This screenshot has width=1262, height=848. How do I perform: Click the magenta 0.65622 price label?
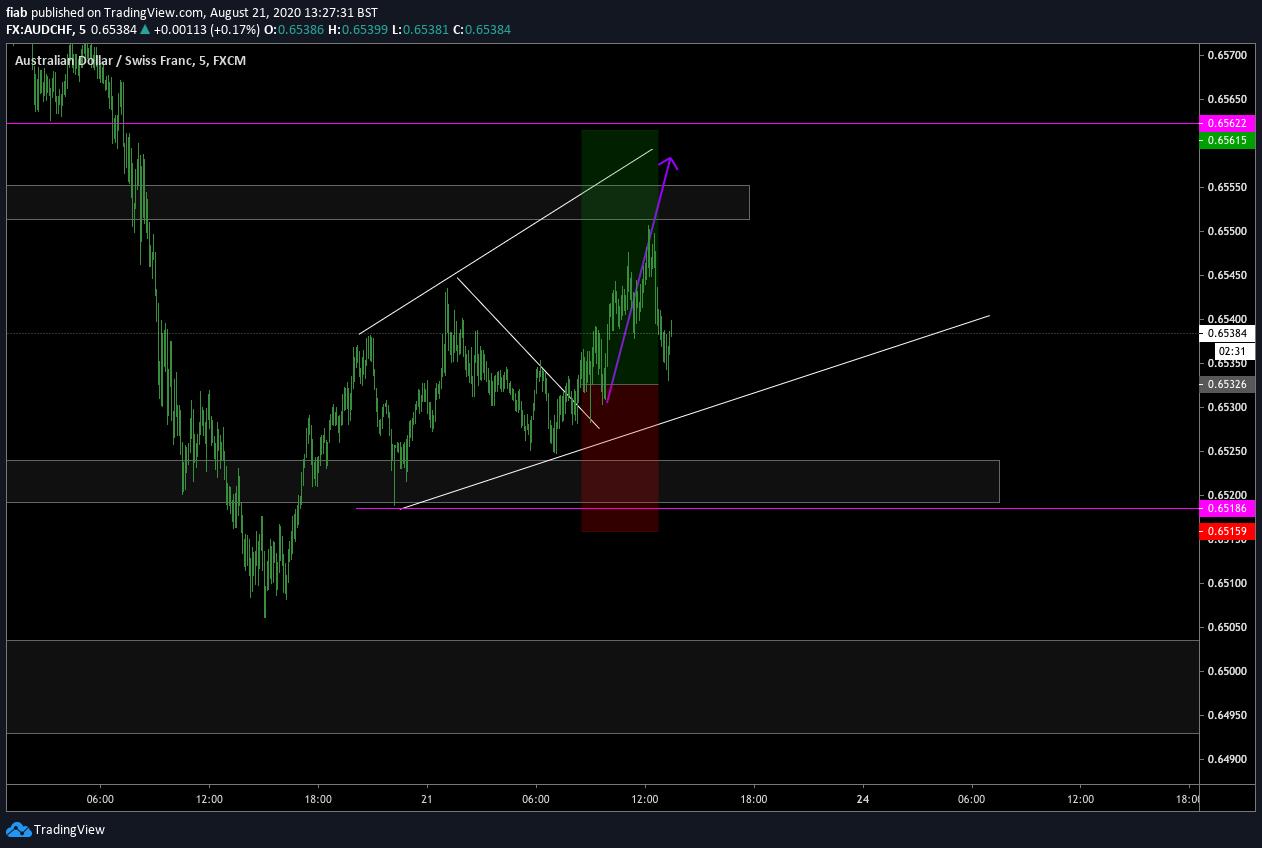pos(1226,124)
